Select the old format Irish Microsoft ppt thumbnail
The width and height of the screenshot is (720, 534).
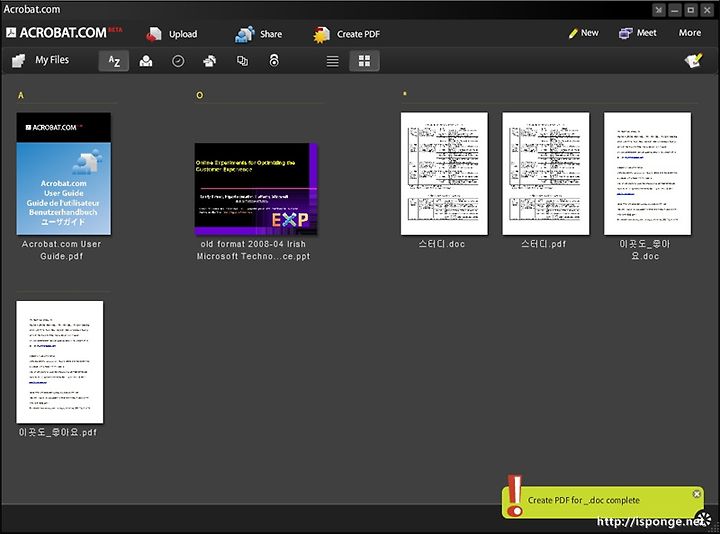pyautogui.click(x=256, y=189)
